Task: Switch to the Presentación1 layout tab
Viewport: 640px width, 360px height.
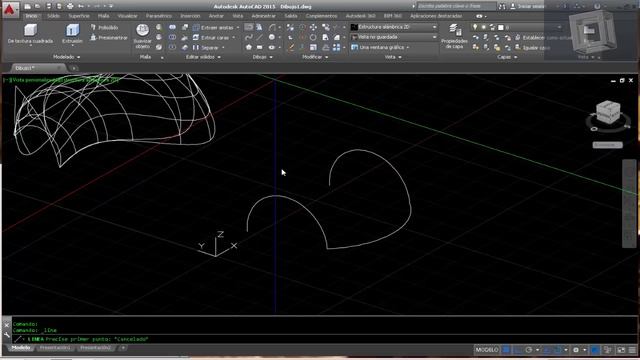Action: (x=55, y=348)
